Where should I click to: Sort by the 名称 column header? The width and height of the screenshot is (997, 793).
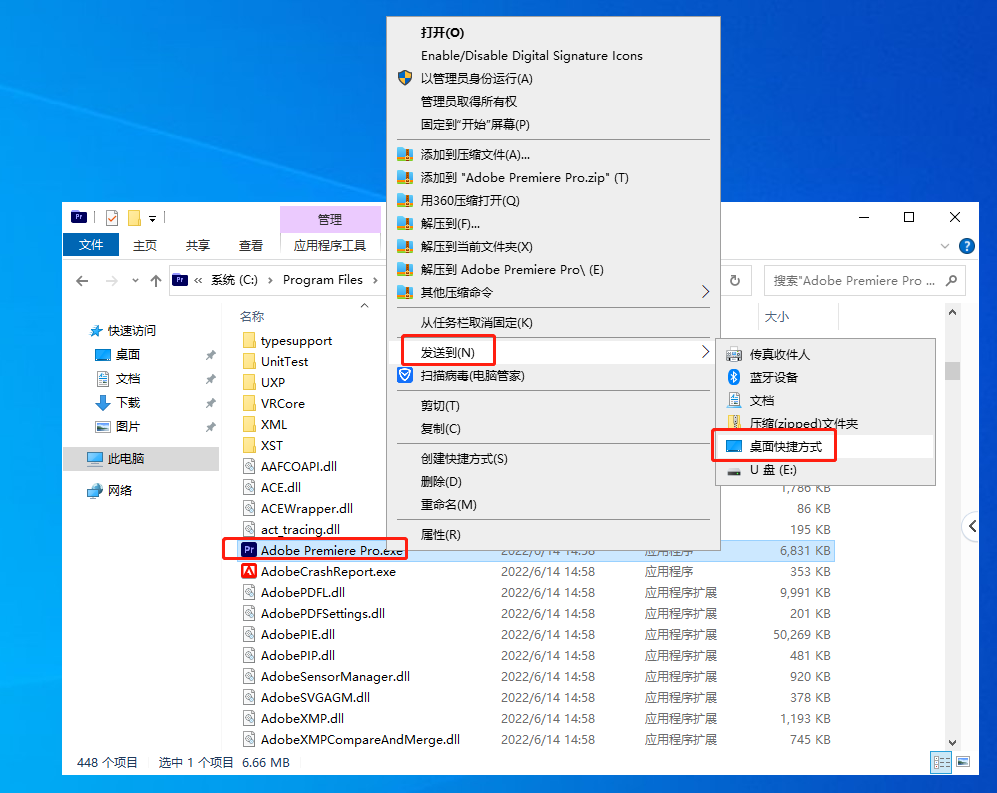(x=252, y=317)
